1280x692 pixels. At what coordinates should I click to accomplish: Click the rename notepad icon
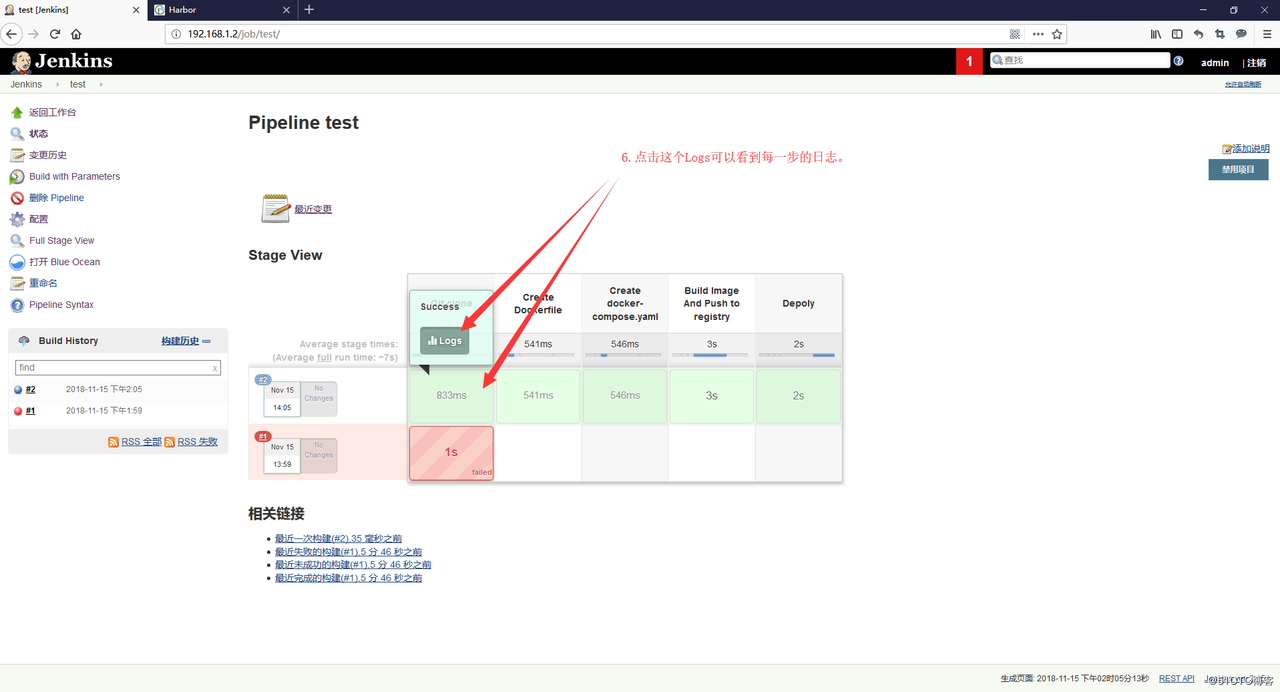17,283
